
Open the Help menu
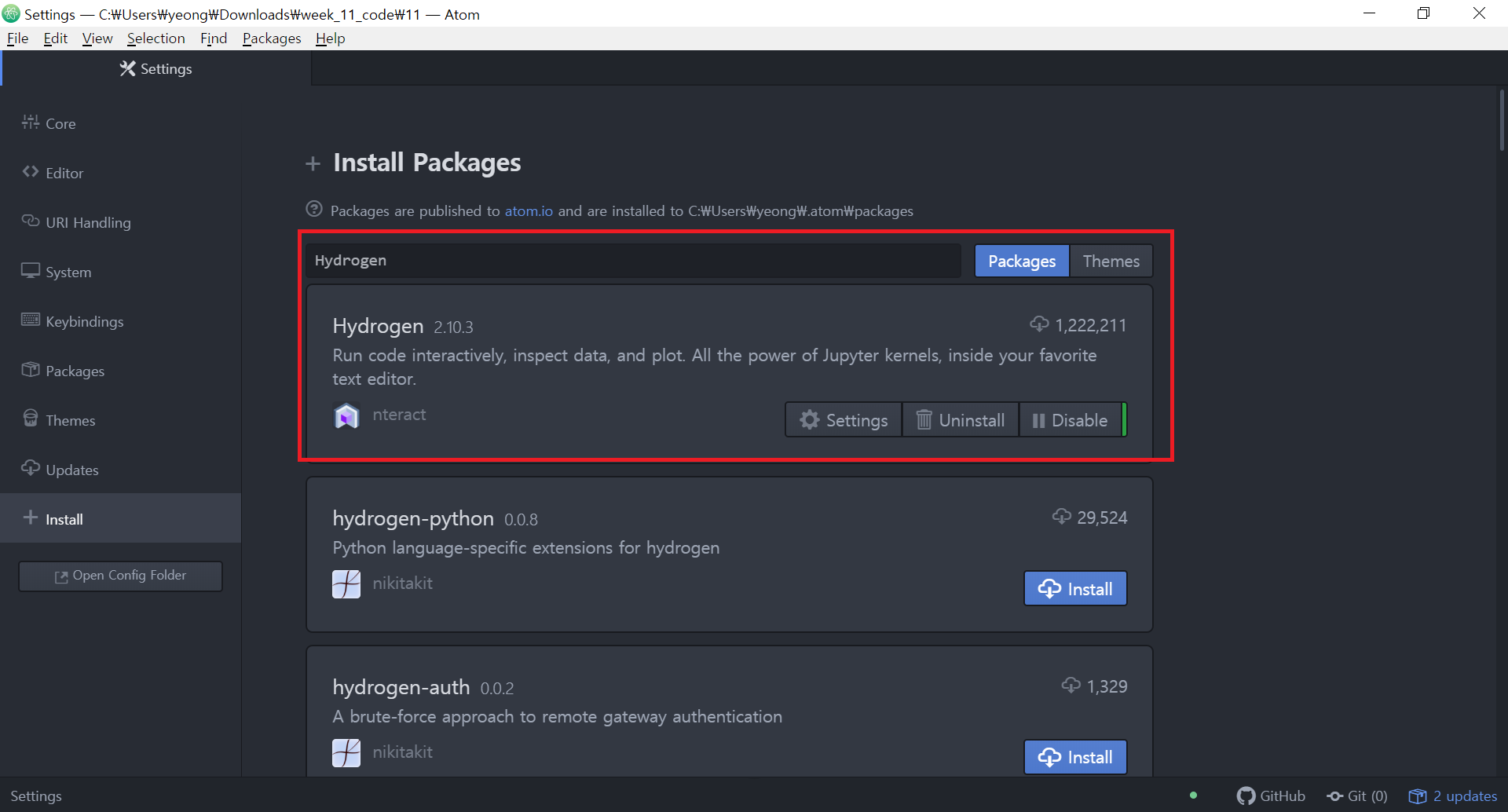pyautogui.click(x=331, y=38)
